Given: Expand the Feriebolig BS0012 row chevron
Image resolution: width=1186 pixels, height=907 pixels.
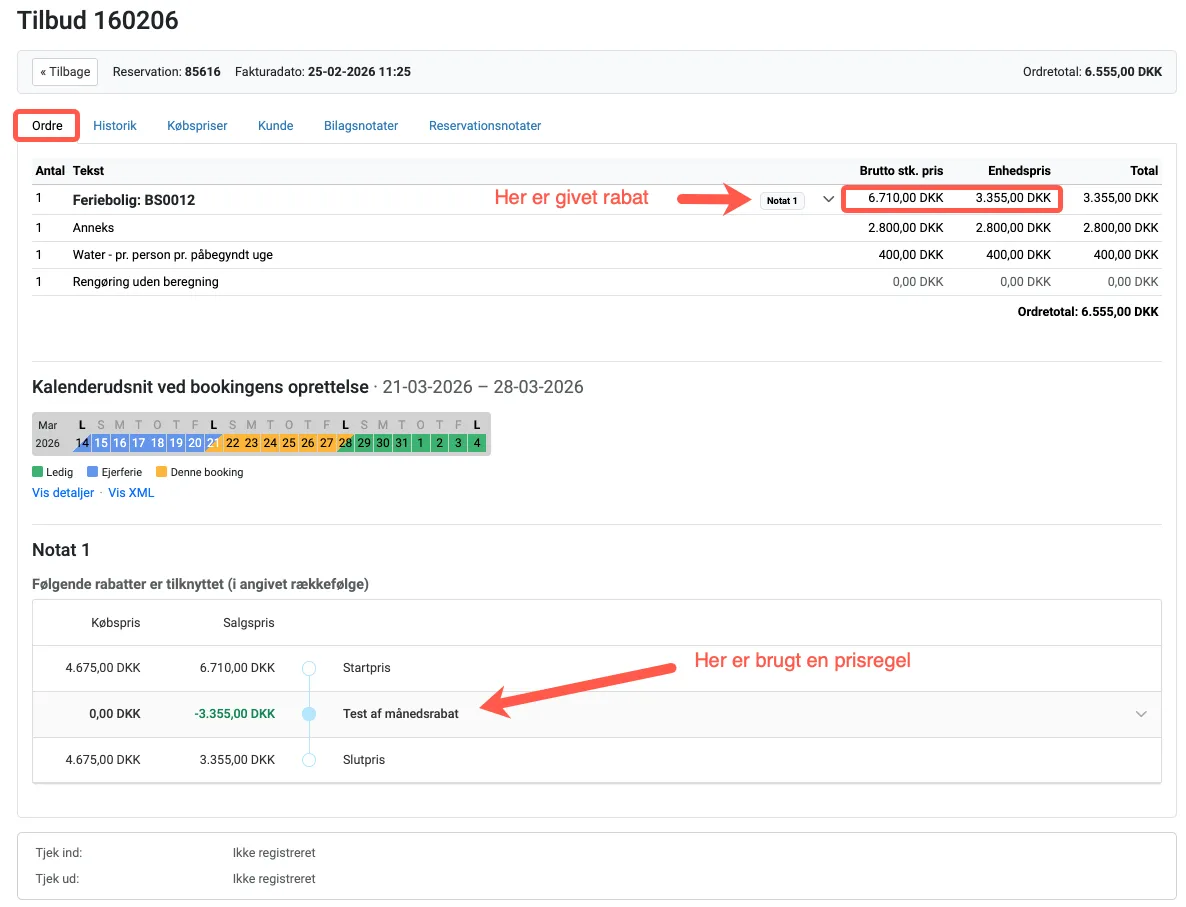Looking at the screenshot, I should pyautogui.click(x=828, y=200).
